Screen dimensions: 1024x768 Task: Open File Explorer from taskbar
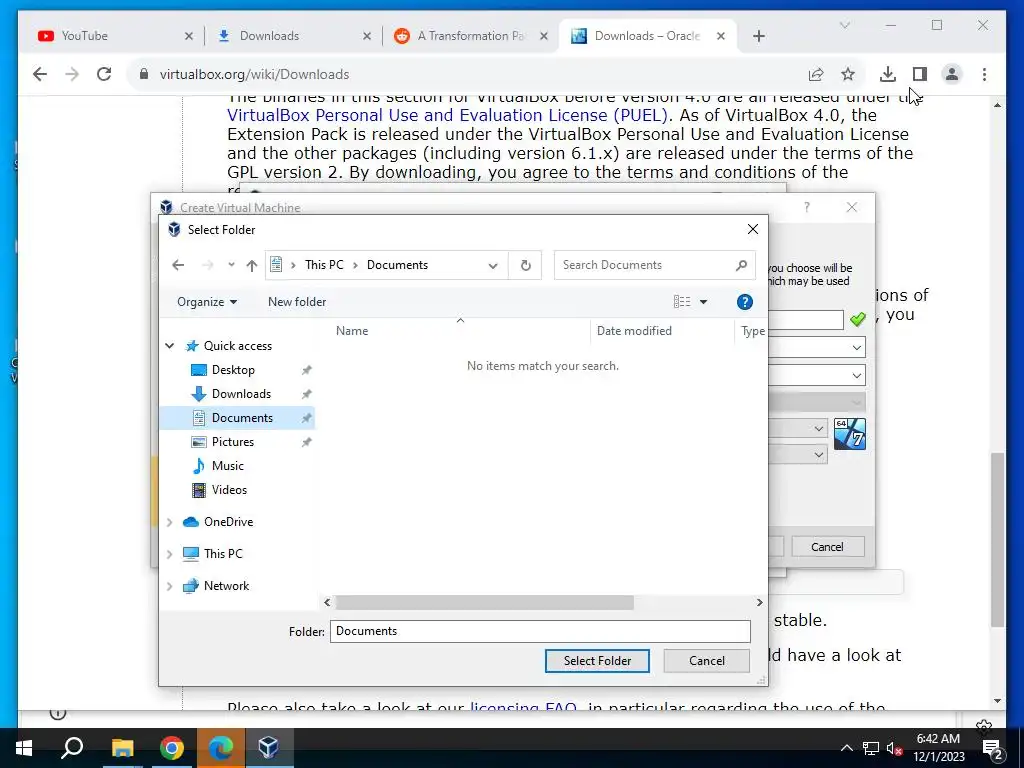coord(122,748)
